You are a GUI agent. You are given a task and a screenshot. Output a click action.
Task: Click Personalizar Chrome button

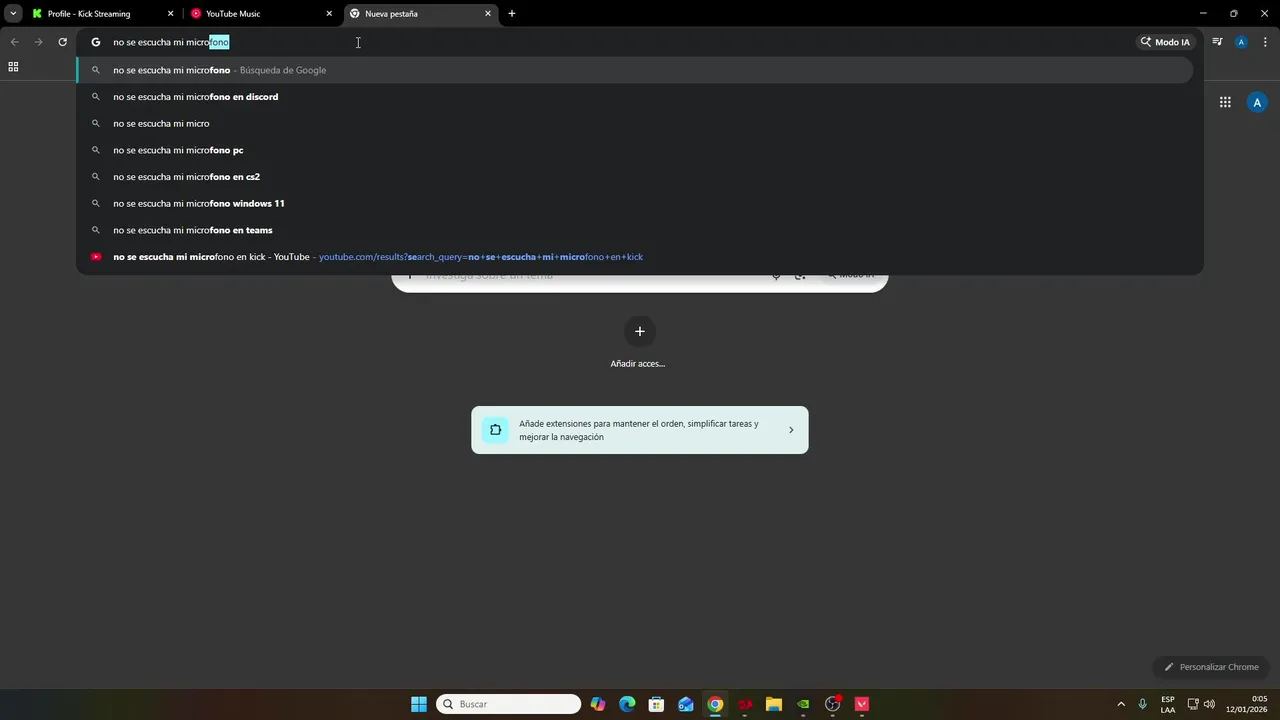click(x=1211, y=667)
